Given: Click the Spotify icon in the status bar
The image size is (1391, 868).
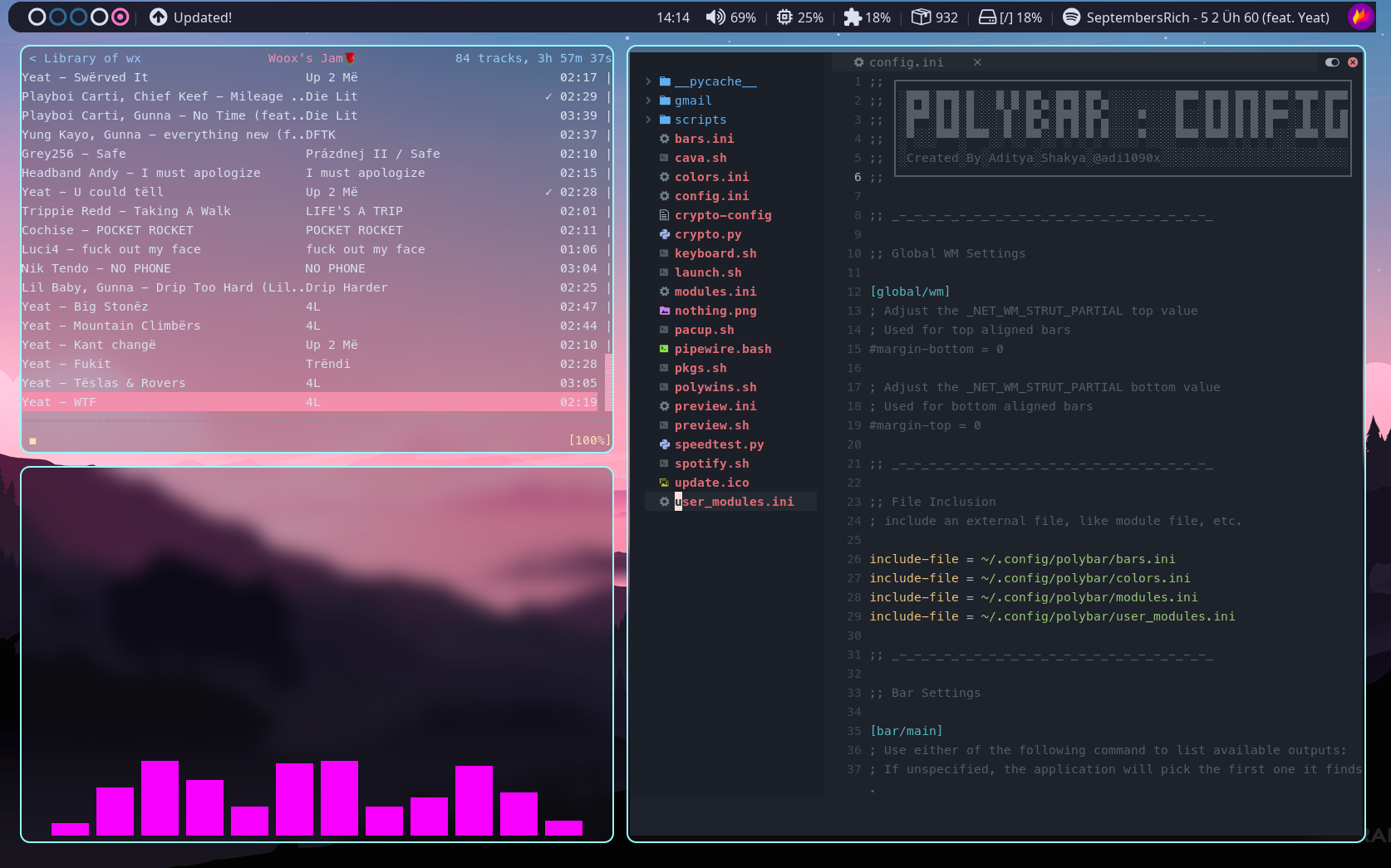Looking at the screenshot, I should click(x=1071, y=17).
